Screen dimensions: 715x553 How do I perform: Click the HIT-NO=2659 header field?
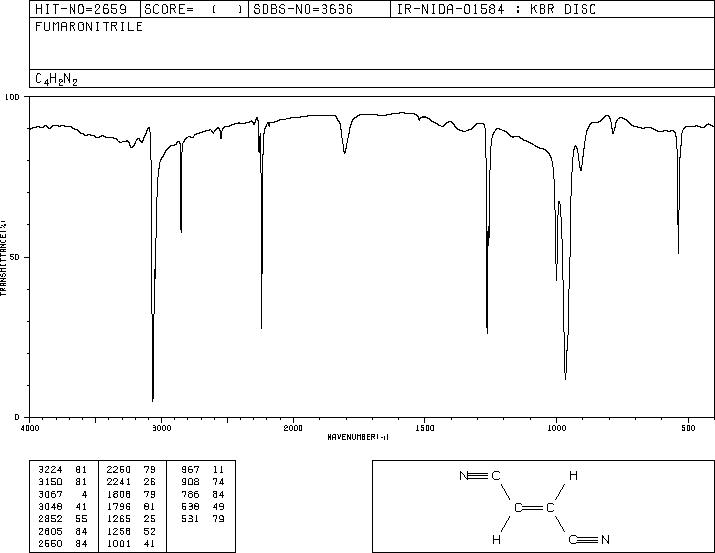[x=81, y=9]
